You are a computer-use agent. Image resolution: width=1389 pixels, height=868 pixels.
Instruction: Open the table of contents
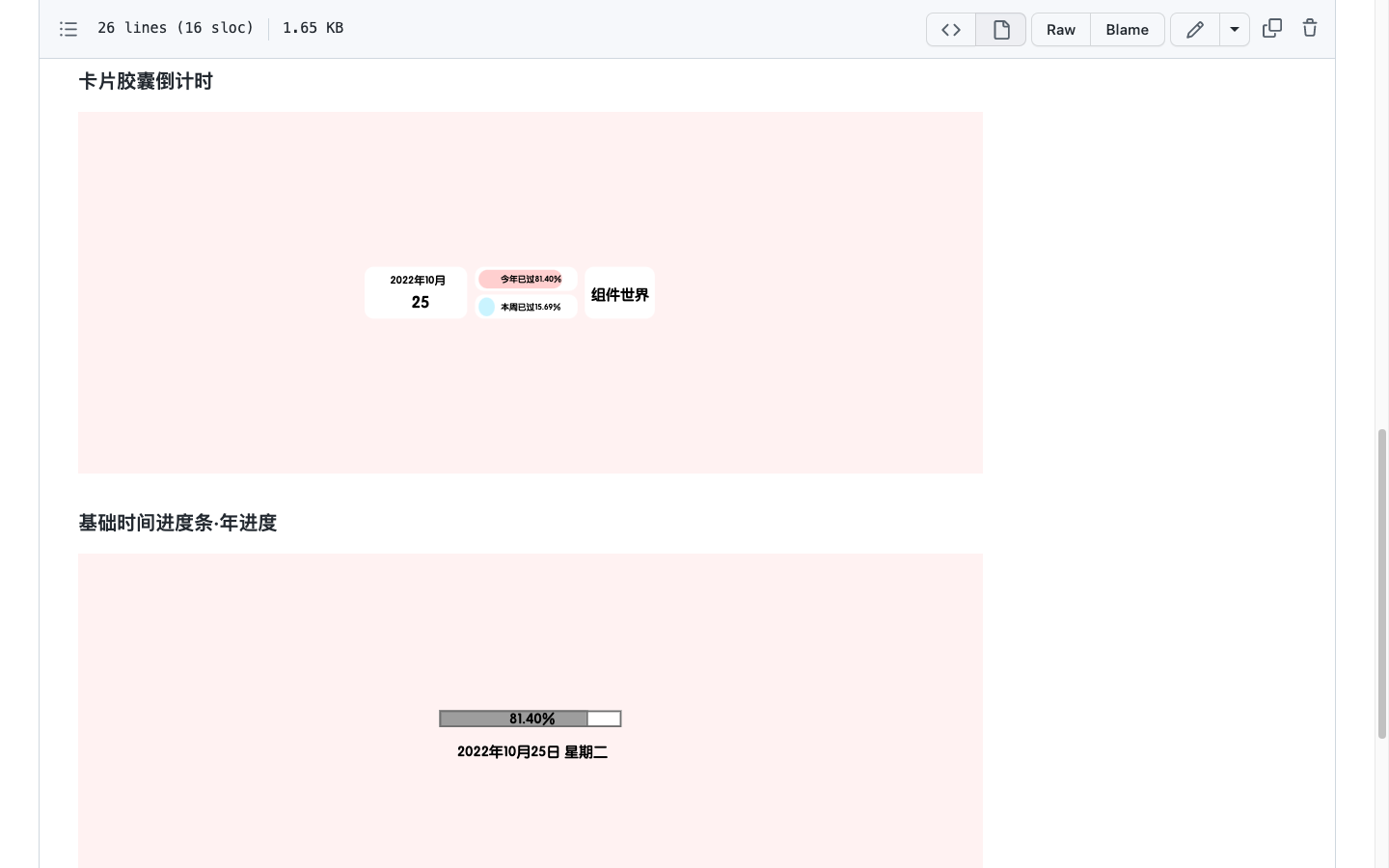point(68,29)
